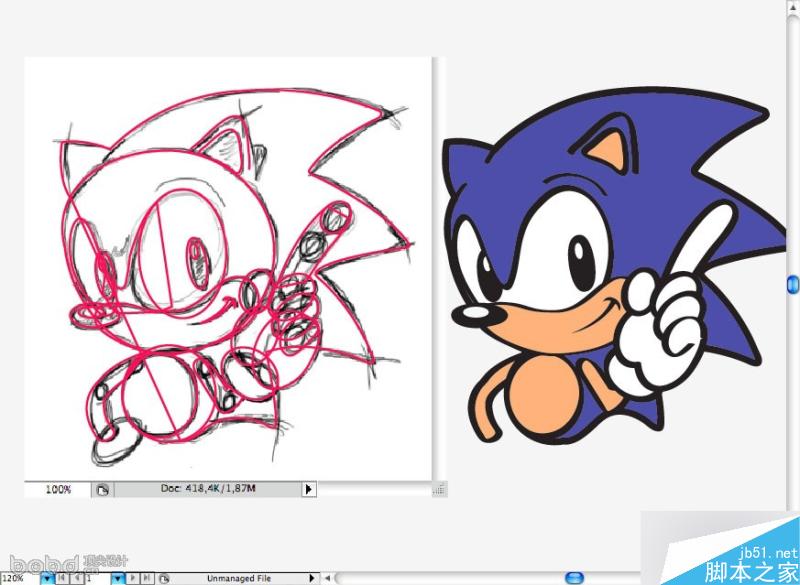
Task: Go to the first artboard
Action: pyautogui.click(x=62, y=578)
